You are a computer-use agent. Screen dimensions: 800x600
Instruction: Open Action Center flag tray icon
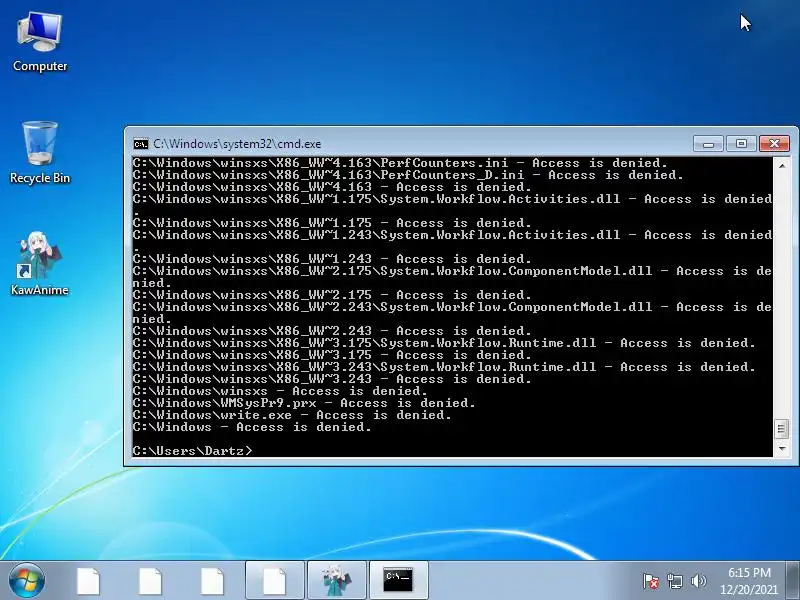pyautogui.click(x=651, y=581)
